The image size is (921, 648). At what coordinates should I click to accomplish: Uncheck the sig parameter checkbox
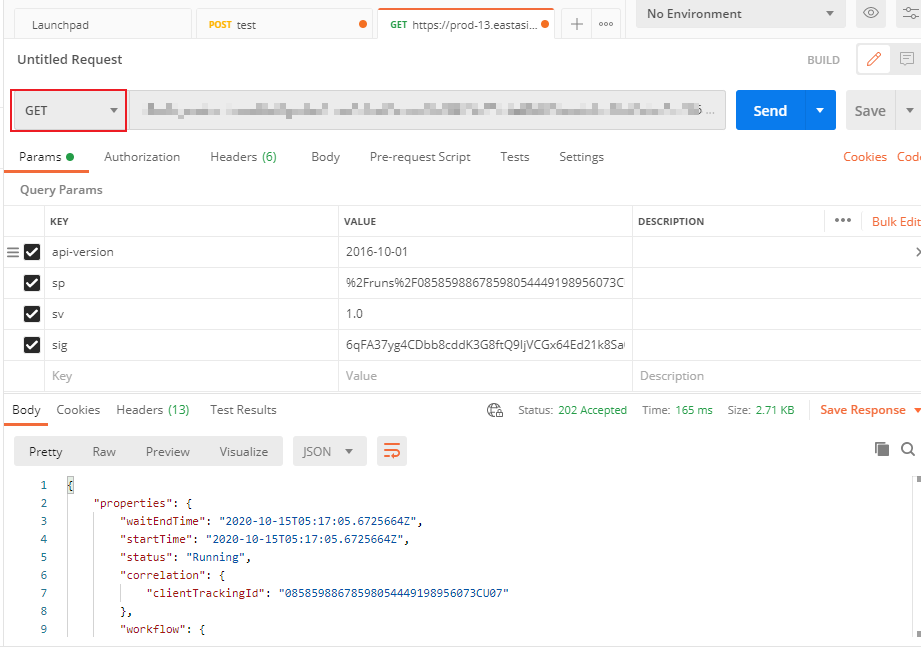pyautogui.click(x=32, y=345)
